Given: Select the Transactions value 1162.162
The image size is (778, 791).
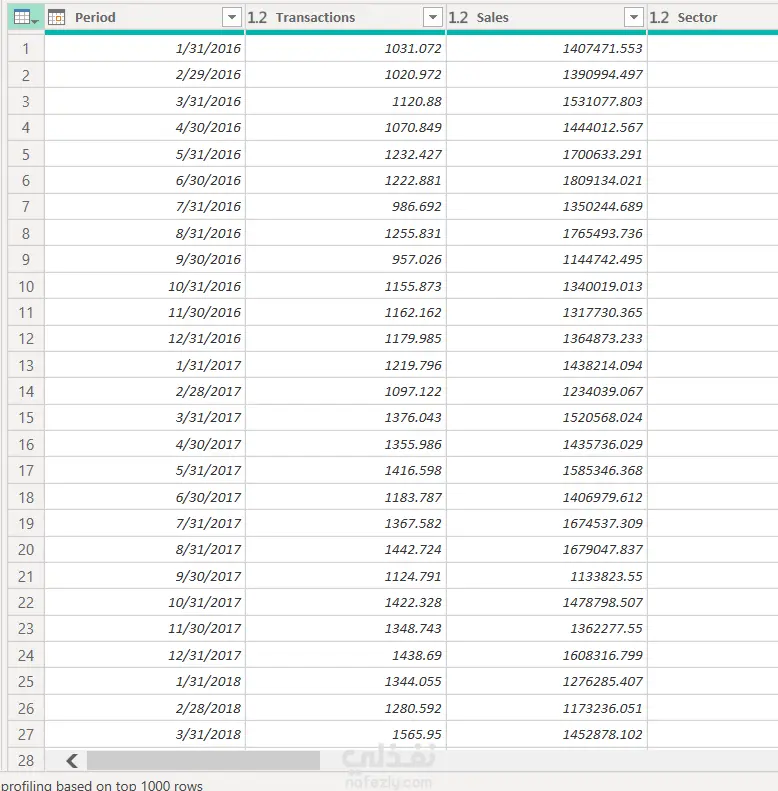Looking at the screenshot, I should tap(346, 313).
